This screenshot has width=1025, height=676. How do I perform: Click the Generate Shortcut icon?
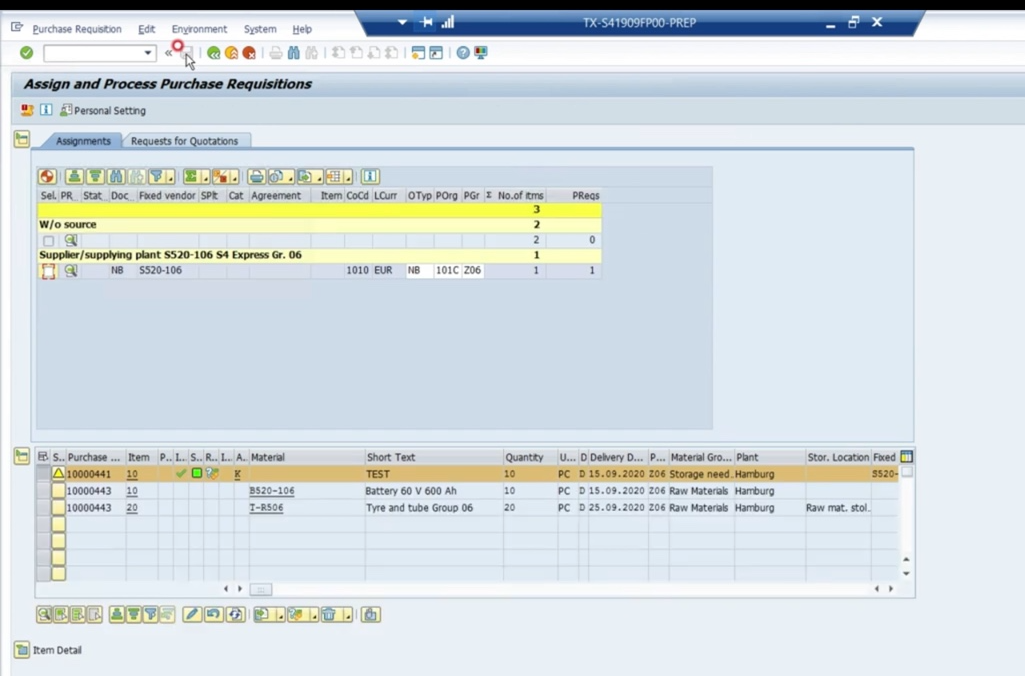[x=436, y=53]
